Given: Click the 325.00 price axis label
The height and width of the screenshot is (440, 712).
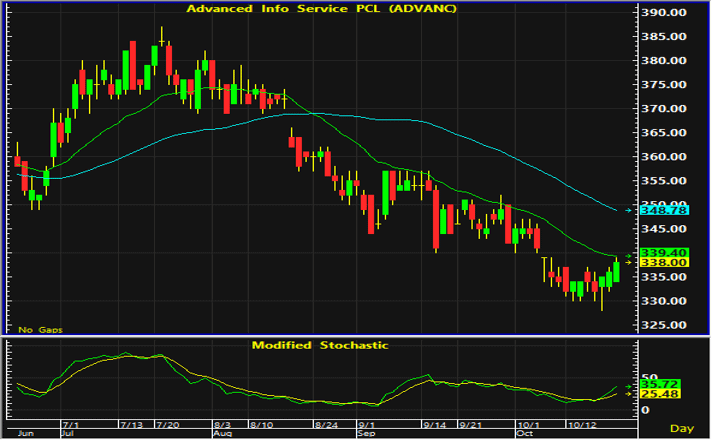Looking at the screenshot, I should 663,325.
